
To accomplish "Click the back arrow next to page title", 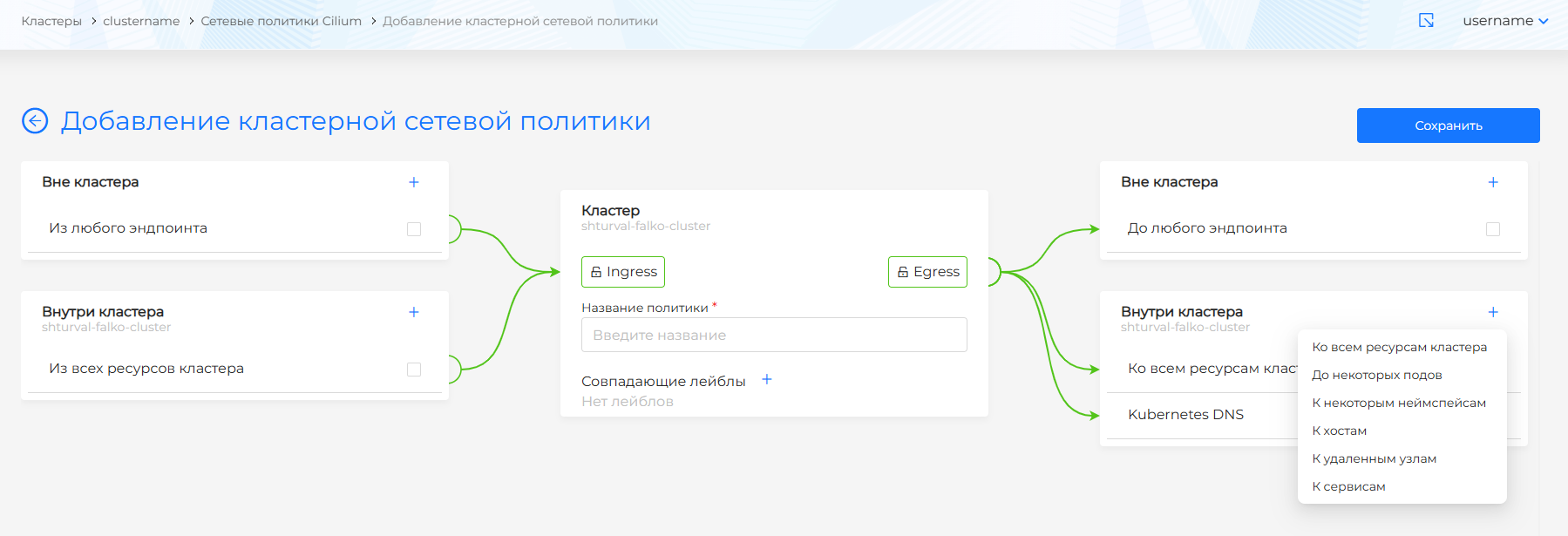I will tap(35, 121).
